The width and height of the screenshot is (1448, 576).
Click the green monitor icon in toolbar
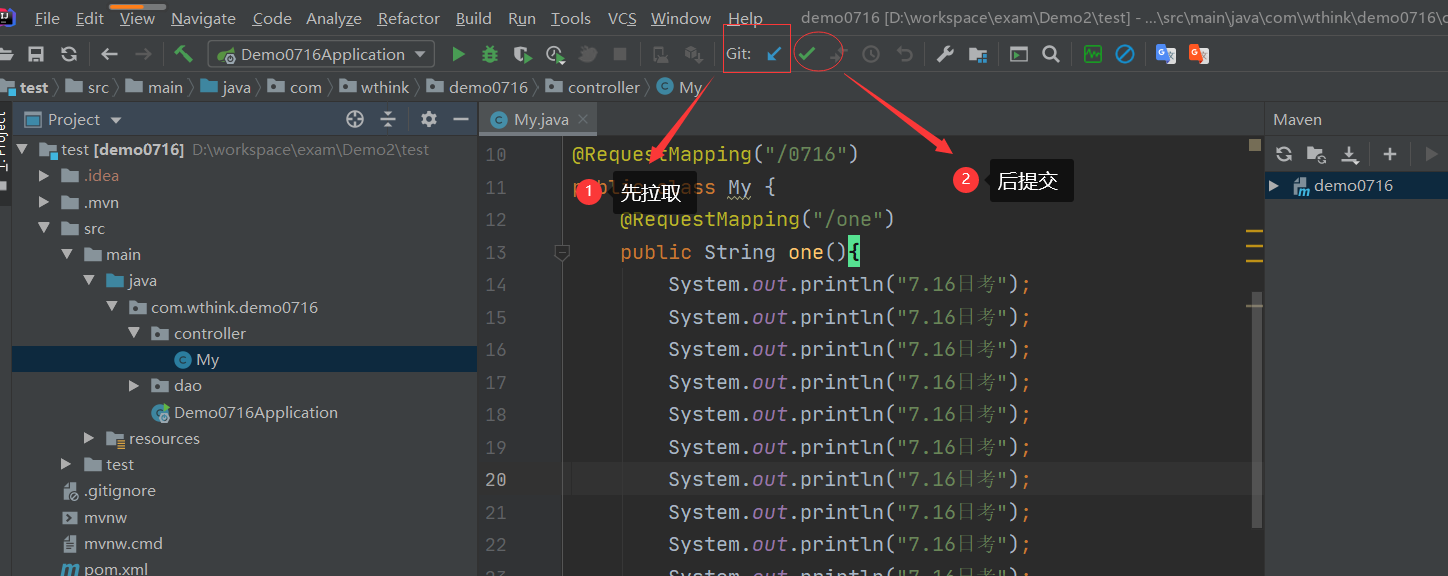tap(1092, 54)
